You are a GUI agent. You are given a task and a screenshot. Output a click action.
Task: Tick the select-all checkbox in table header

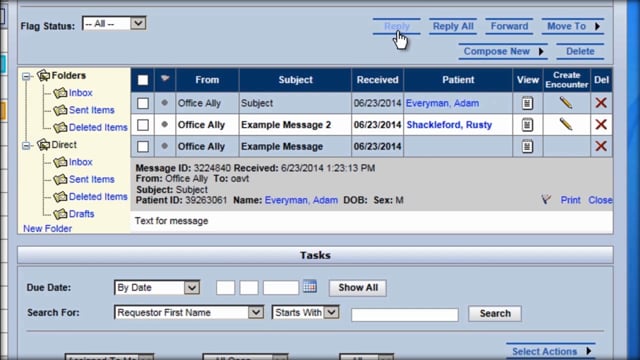143,80
